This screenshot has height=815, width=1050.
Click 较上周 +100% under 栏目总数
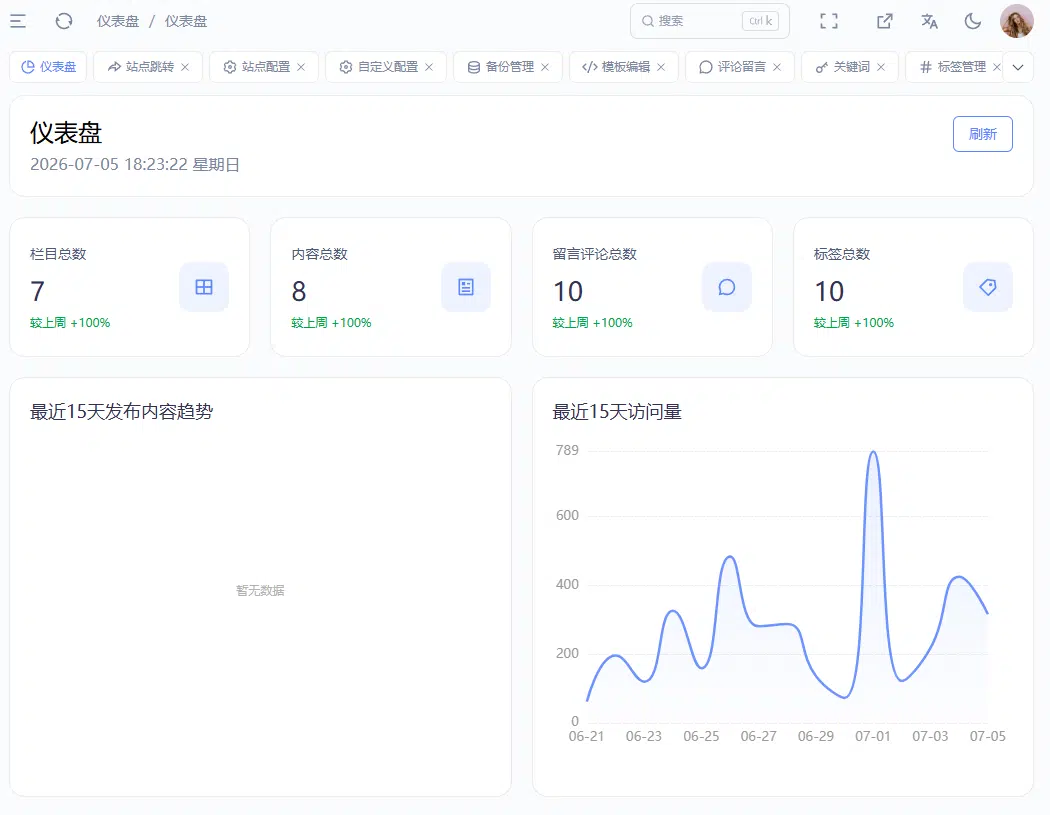[x=70, y=323]
